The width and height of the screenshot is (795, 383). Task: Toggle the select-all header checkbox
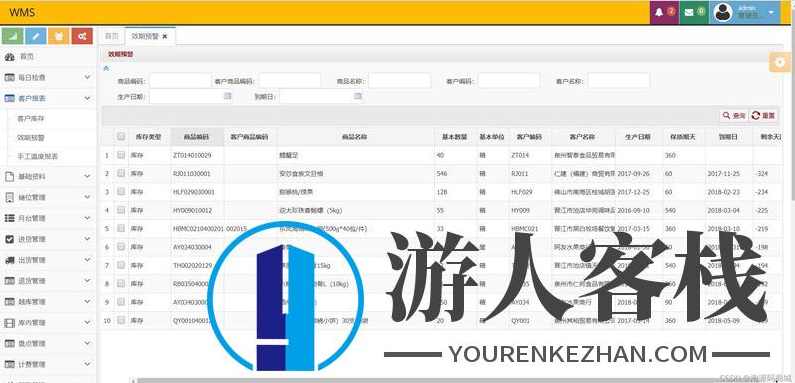[121, 136]
